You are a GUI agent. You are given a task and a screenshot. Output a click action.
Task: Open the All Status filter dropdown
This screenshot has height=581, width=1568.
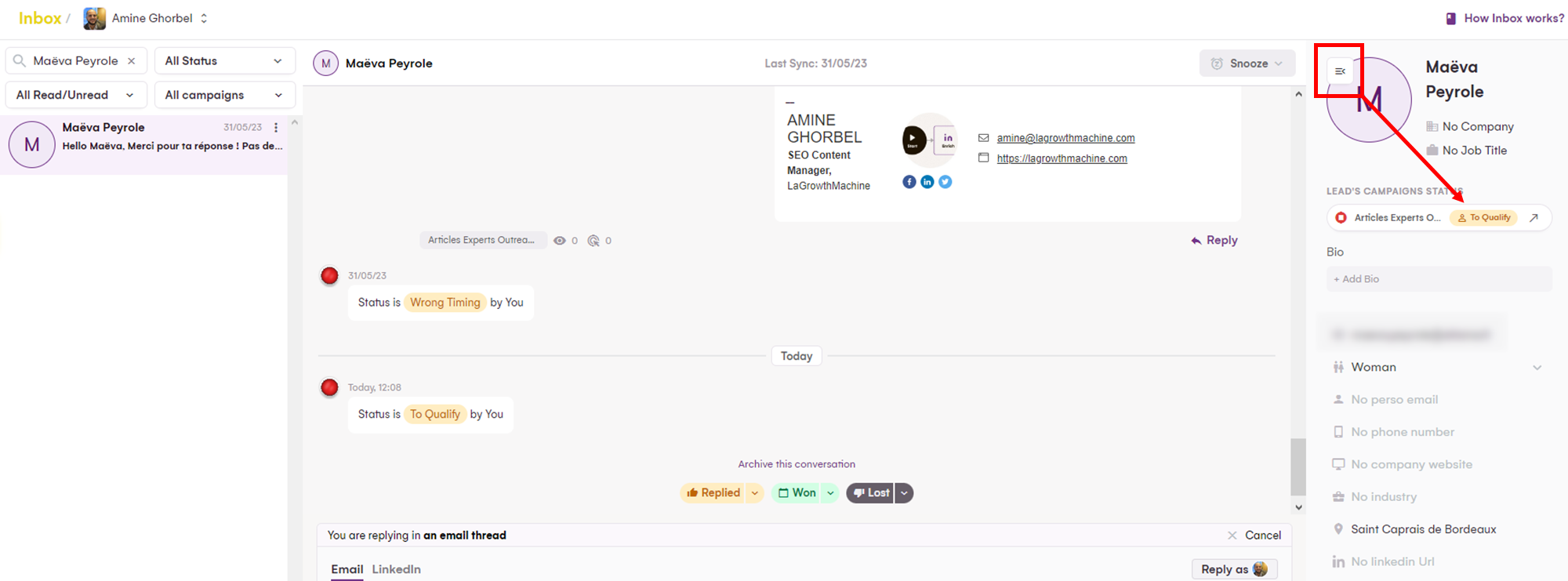point(225,61)
